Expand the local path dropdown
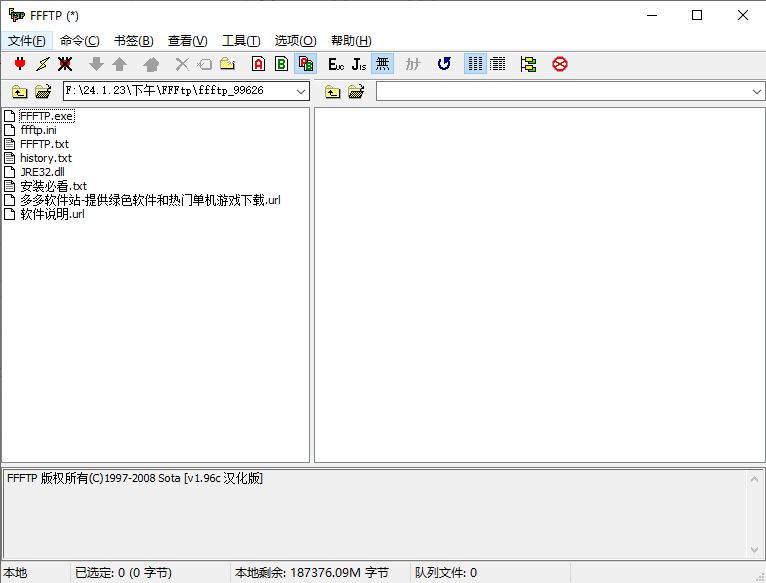Image resolution: width=766 pixels, height=583 pixels. (301, 91)
